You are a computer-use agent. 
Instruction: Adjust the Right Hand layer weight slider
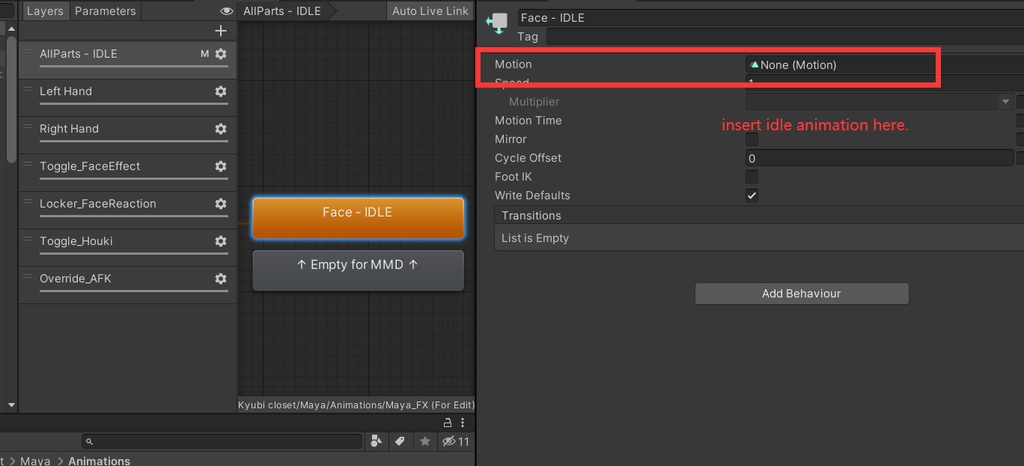coord(133,141)
